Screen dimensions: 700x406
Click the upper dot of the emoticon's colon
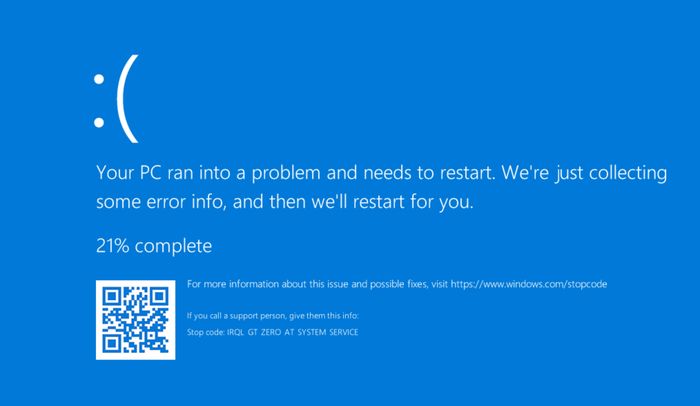point(99,79)
